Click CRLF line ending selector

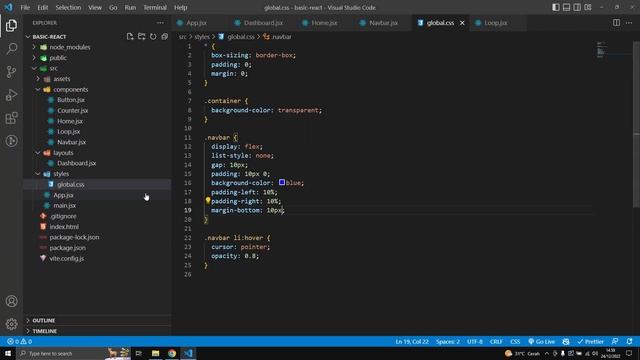[496, 342]
